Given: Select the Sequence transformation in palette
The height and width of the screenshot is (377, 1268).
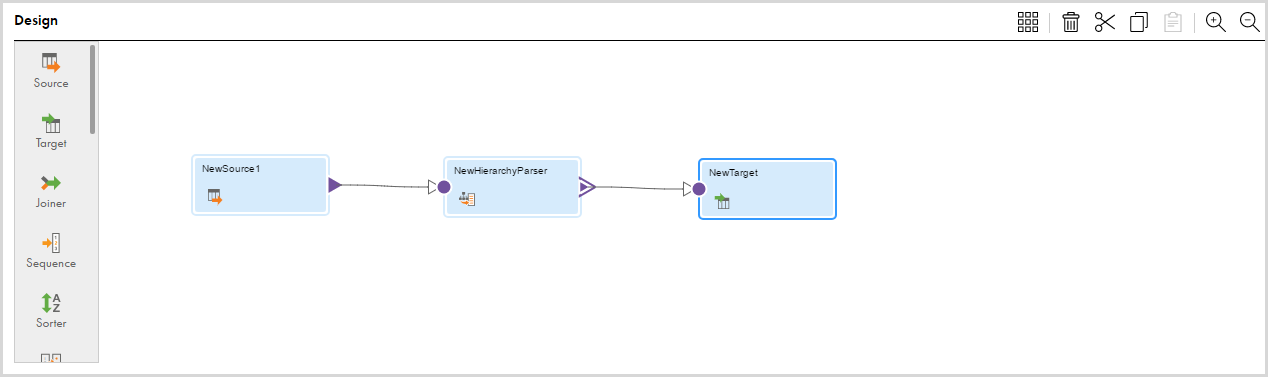Looking at the screenshot, I should click(x=51, y=251).
